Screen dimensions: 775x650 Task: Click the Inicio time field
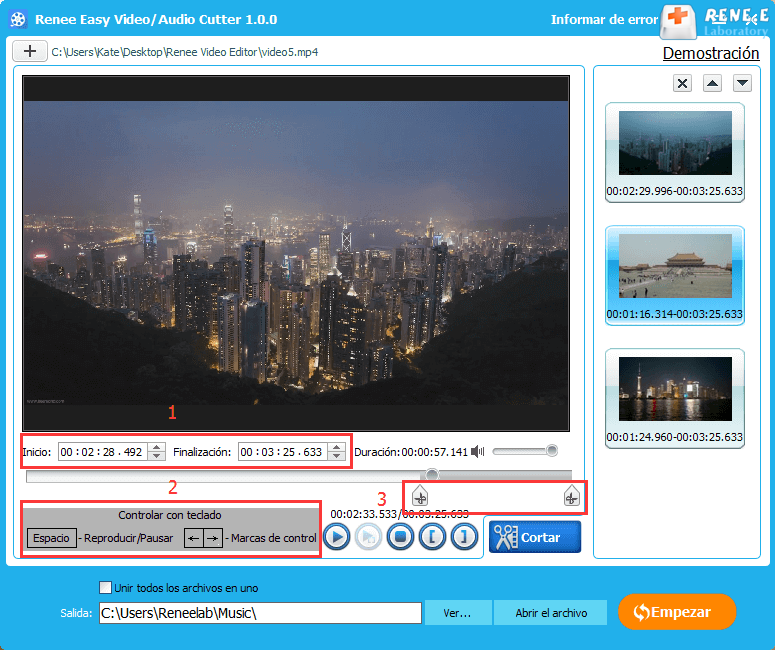click(103, 452)
